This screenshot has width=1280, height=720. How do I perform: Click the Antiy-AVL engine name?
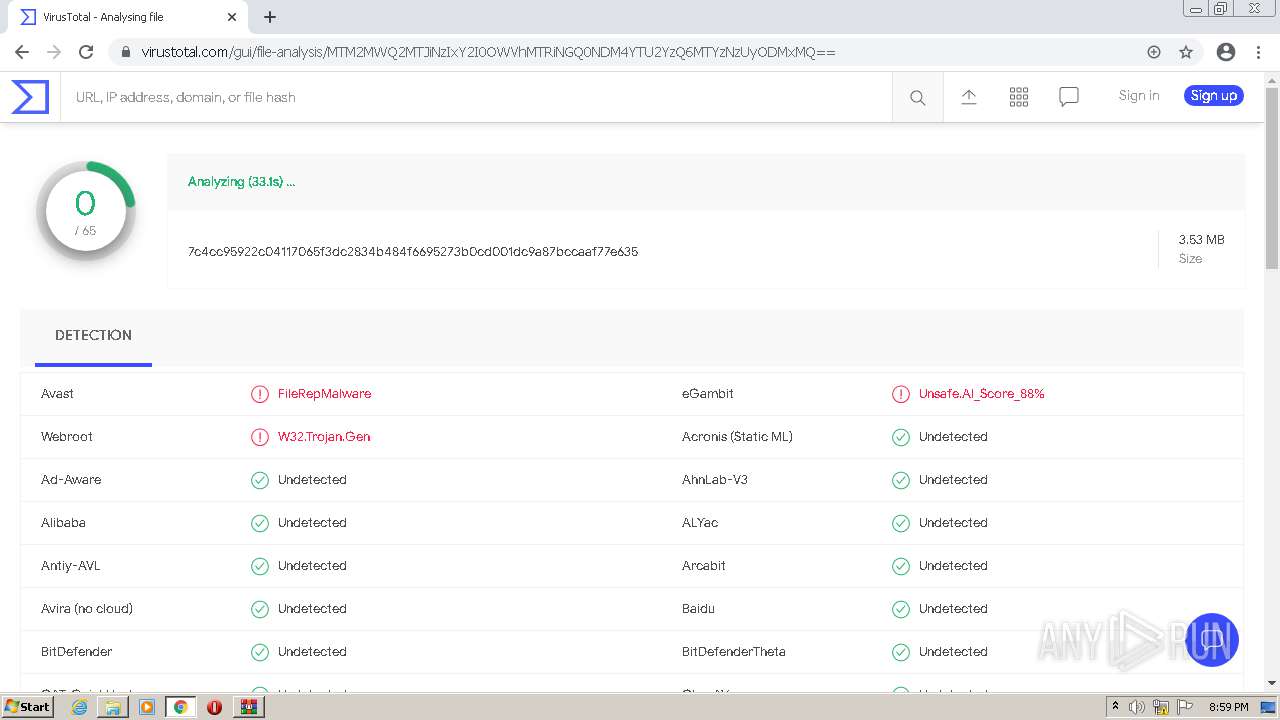tap(71, 566)
